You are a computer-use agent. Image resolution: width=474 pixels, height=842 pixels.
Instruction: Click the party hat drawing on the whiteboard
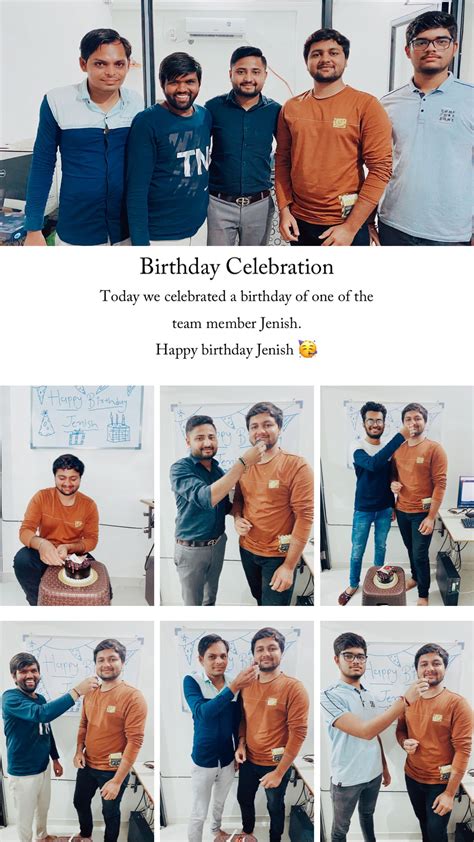click(x=46, y=424)
